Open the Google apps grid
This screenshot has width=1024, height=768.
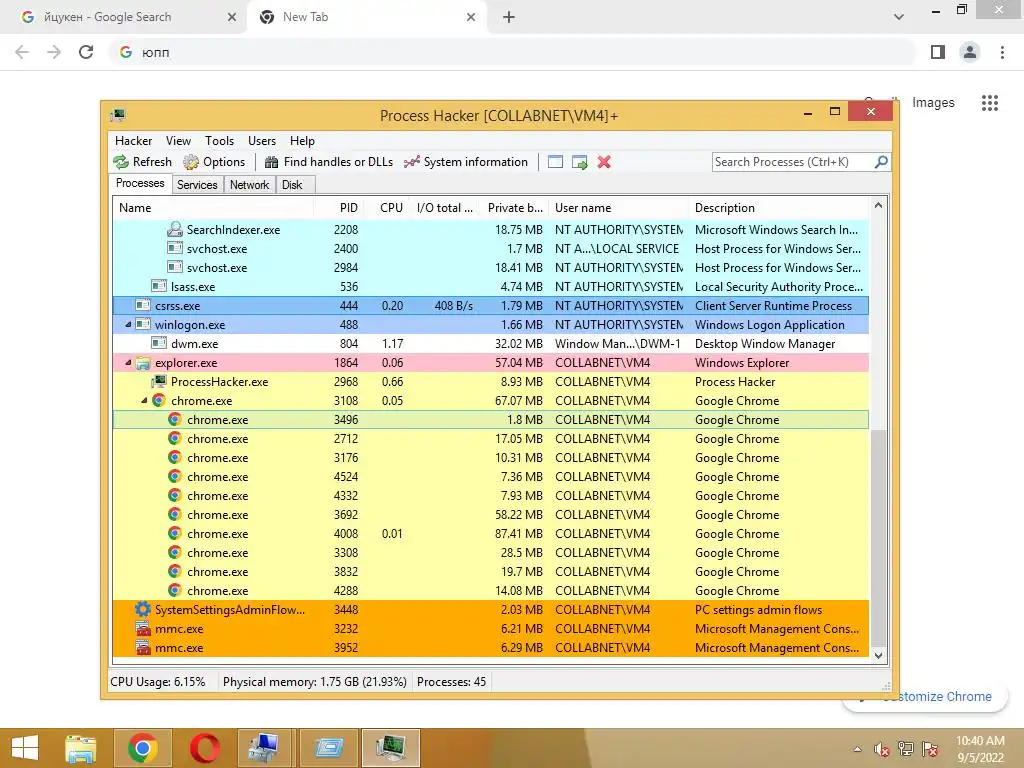point(990,103)
